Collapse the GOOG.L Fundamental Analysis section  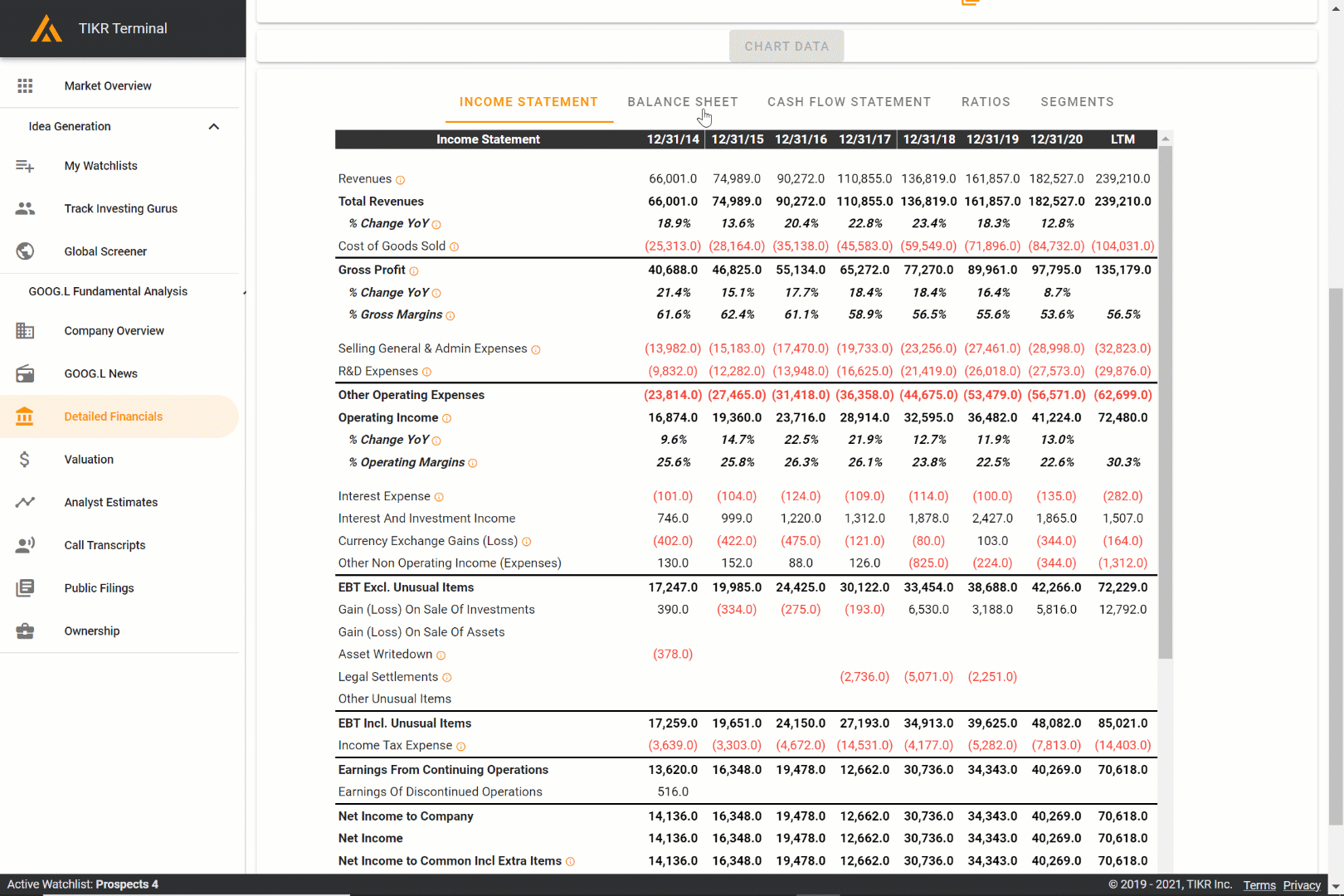pyautogui.click(x=243, y=292)
